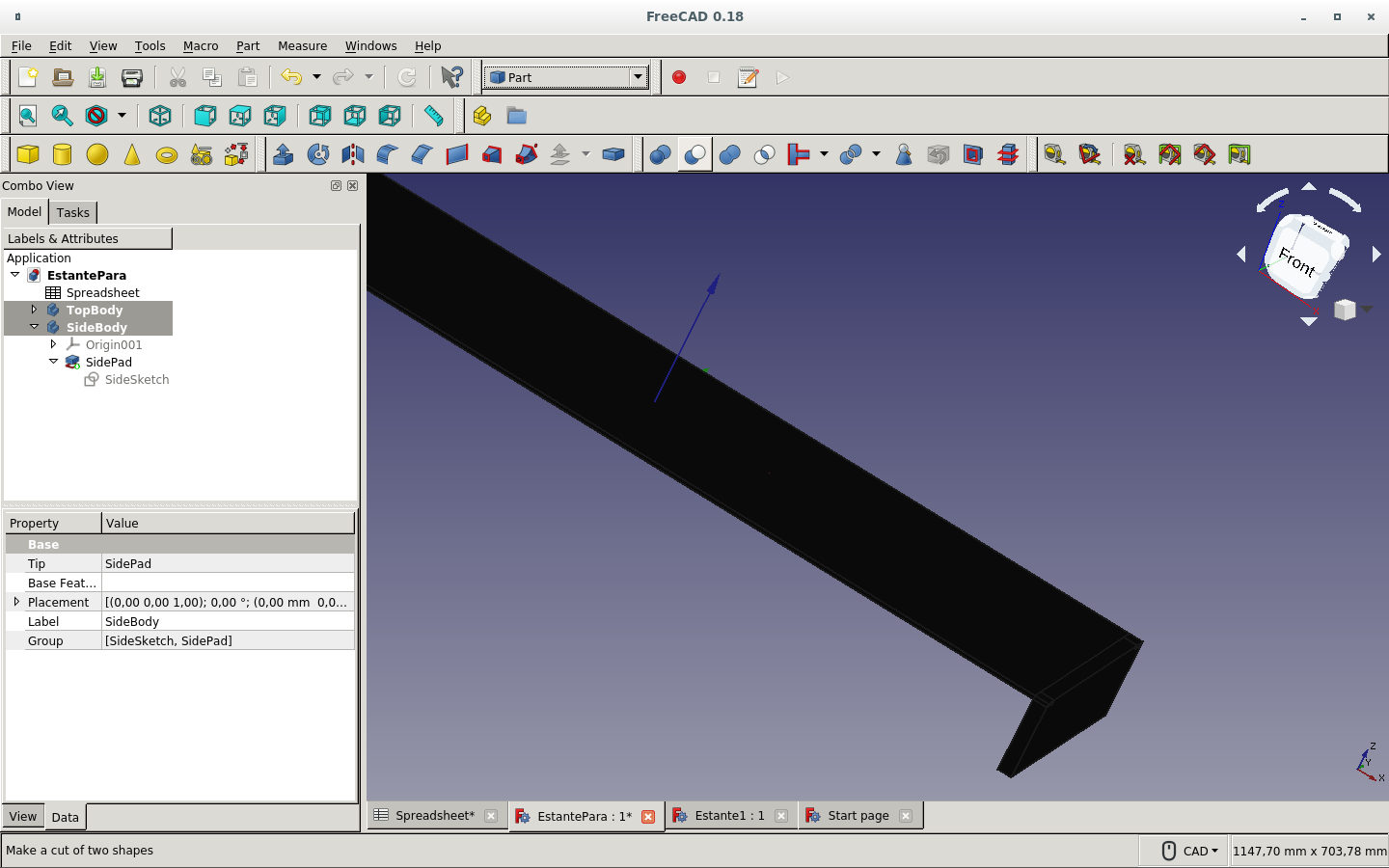1389x868 pixels.
Task: Click the Mirror shape icon
Action: click(353, 154)
